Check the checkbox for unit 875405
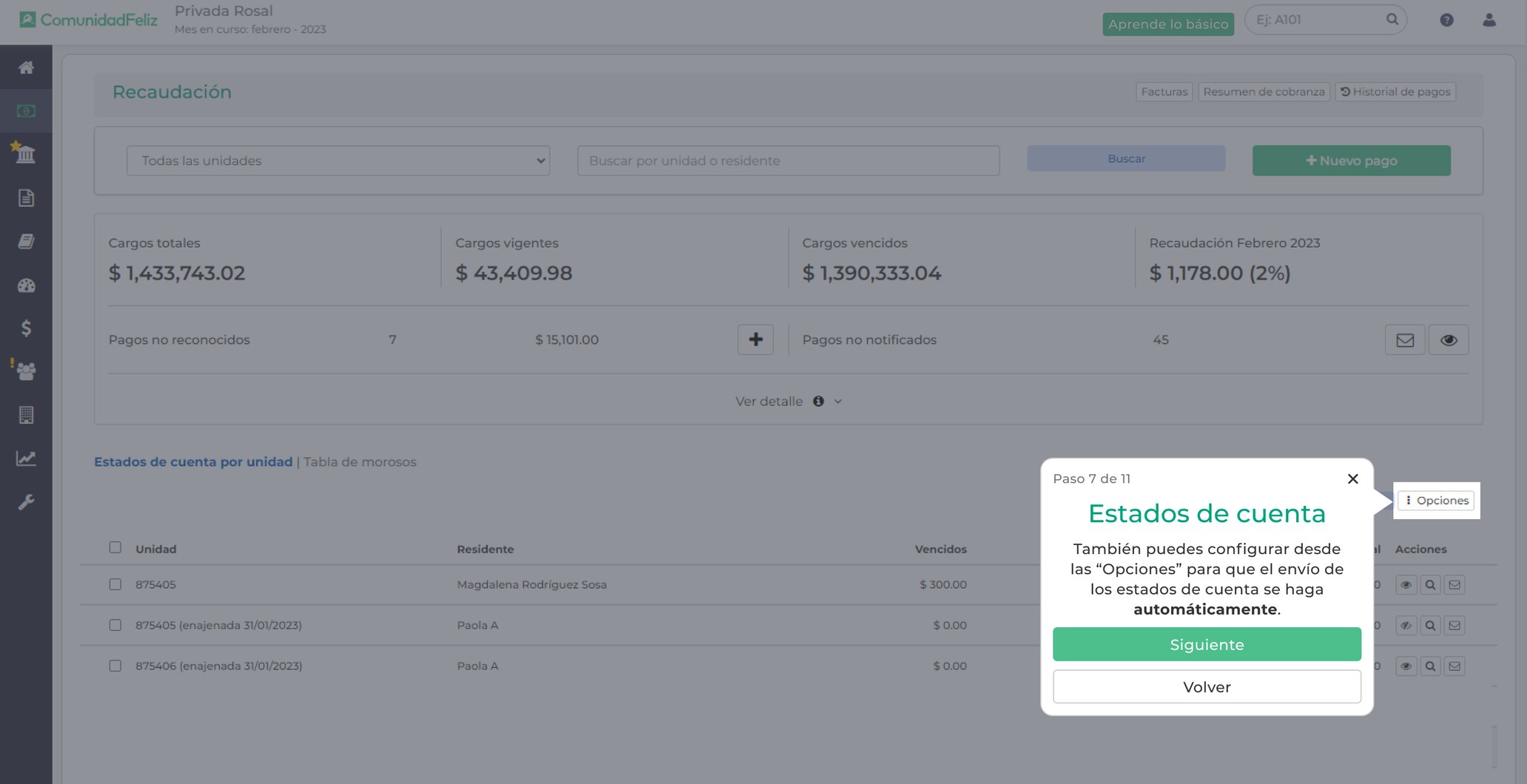 click(115, 584)
